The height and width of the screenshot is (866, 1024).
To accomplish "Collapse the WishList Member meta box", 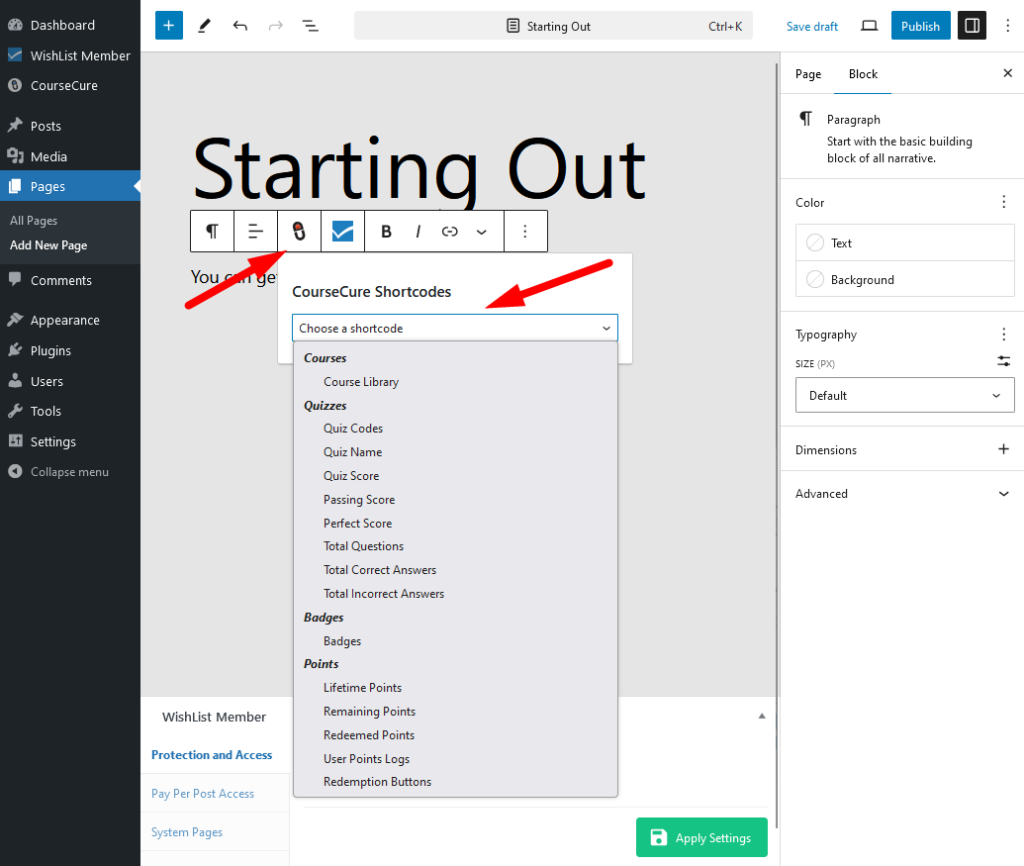I will pyautogui.click(x=761, y=716).
